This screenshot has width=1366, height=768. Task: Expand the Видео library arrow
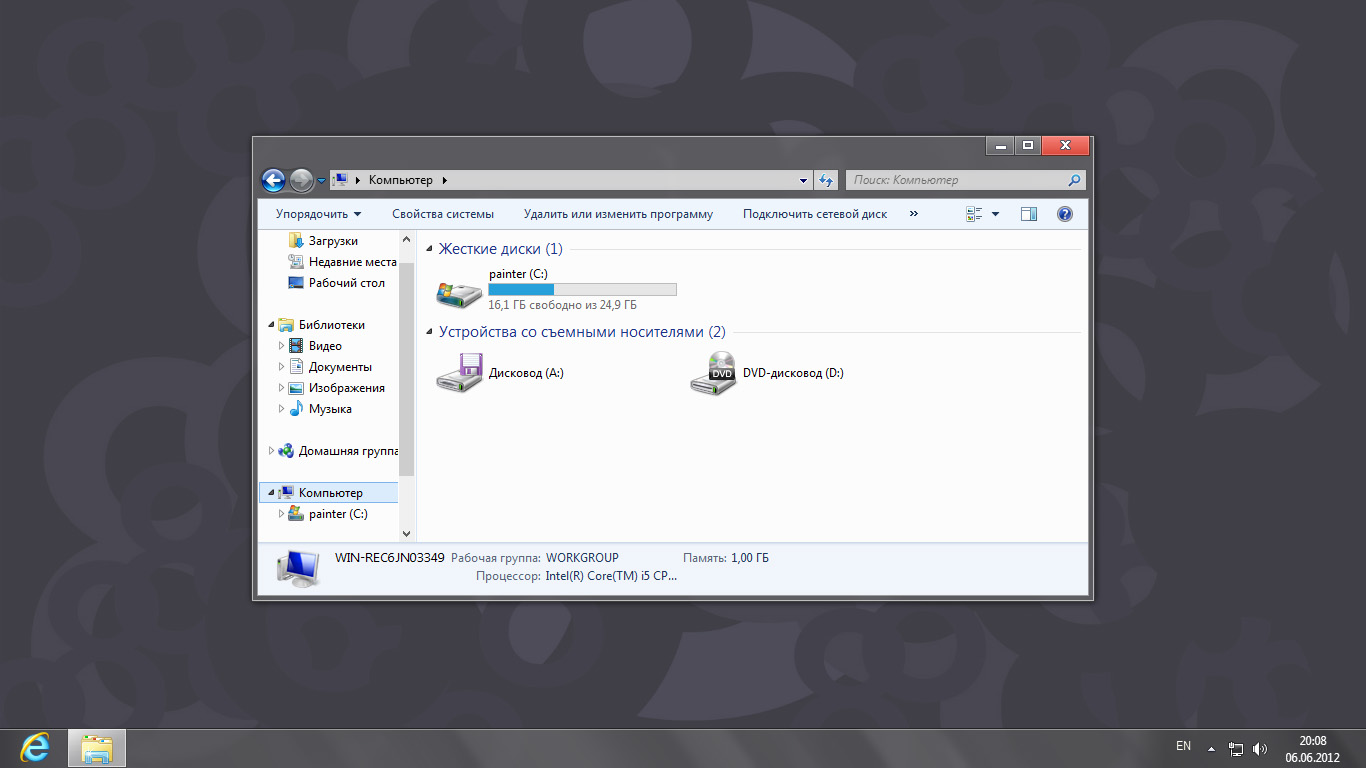[281, 346]
